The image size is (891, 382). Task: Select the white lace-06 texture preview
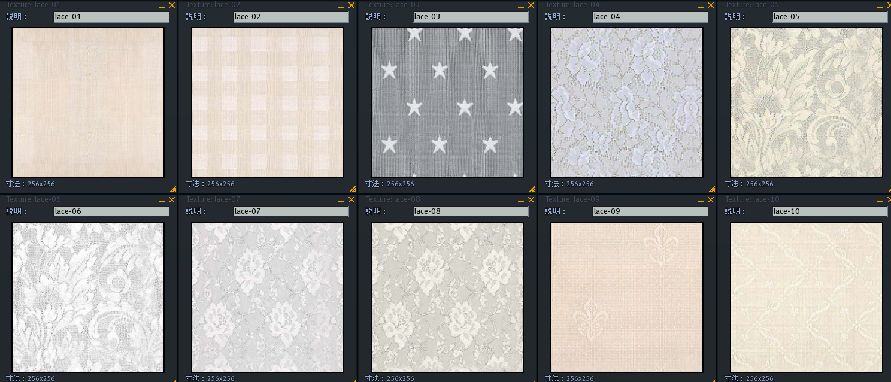[x=88, y=297]
